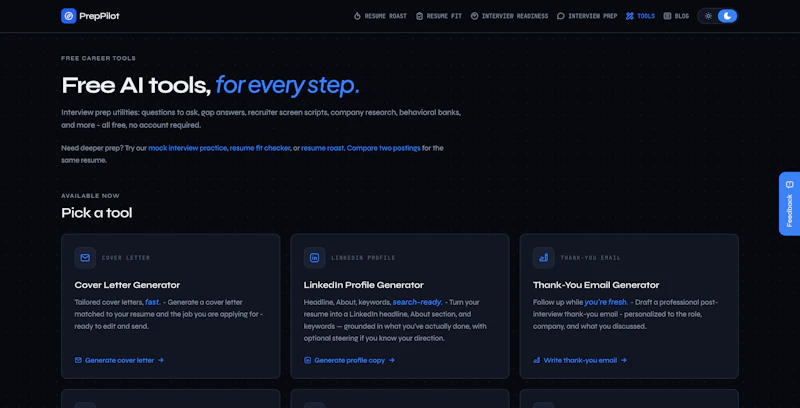This screenshot has height=408, width=800.
Task: Follow the resume fit checker link
Action: point(260,148)
